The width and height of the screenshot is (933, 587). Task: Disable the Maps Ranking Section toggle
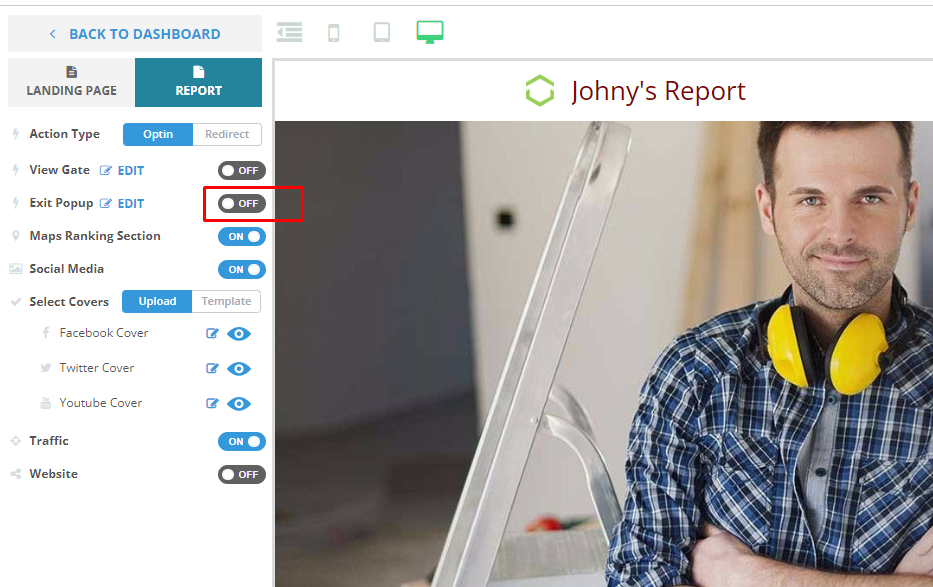[x=242, y=237]
